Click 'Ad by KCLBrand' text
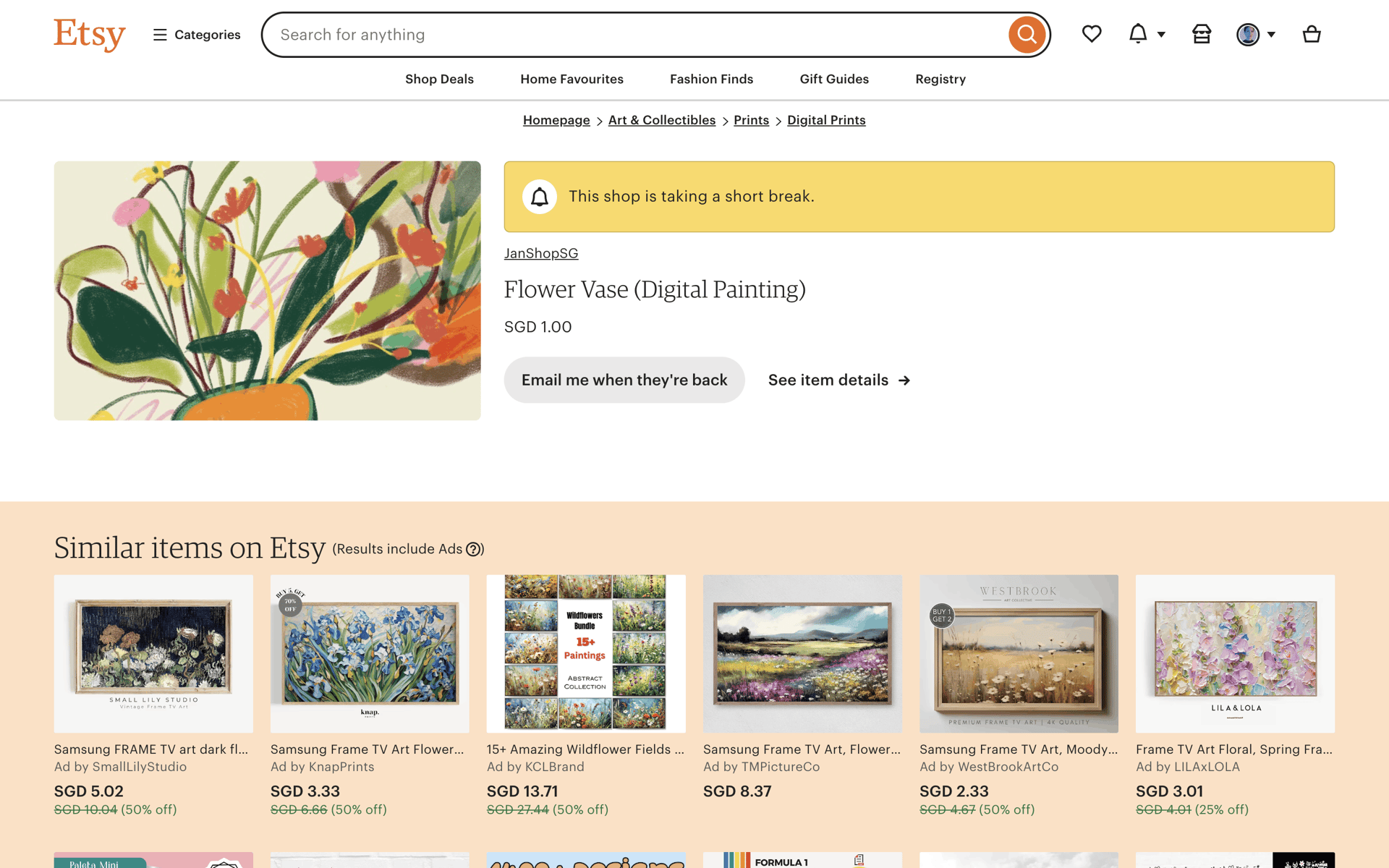The width and height of the screenshot is (1389, 868). coord(535,767)
